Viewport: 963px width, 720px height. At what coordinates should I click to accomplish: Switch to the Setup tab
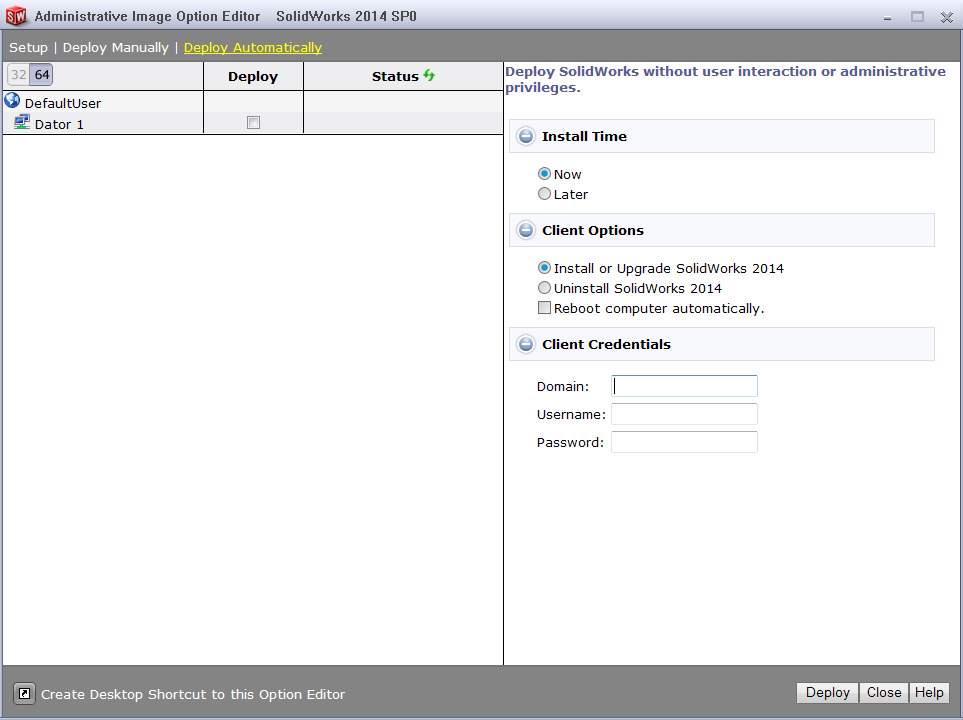(x=28, y=47)
